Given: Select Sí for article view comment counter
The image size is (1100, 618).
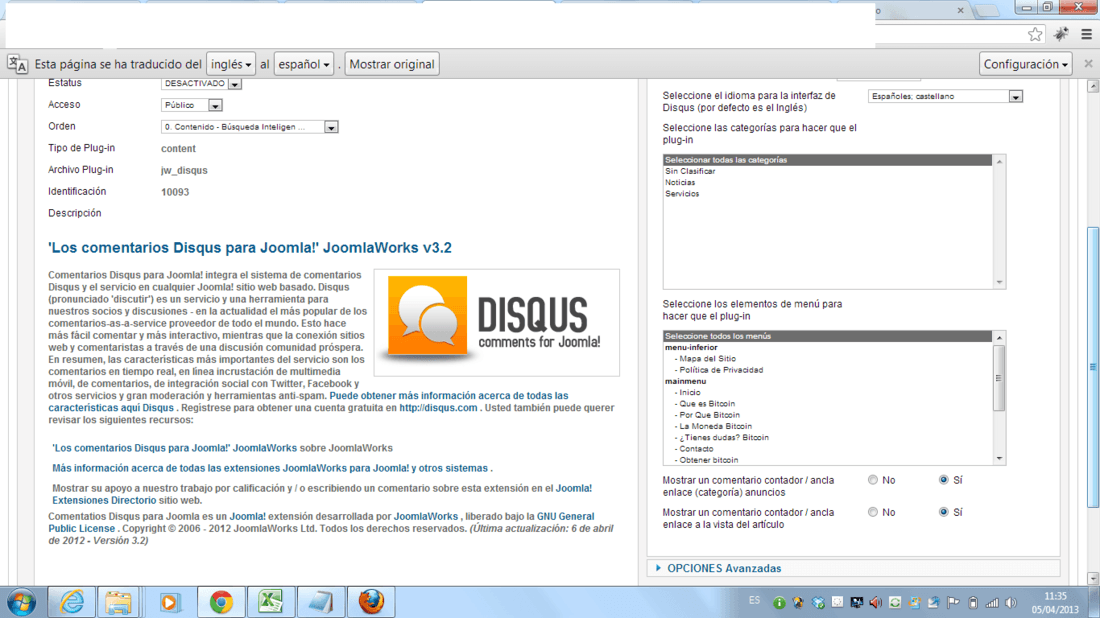Looking at the screenshot, I should 944,512.
